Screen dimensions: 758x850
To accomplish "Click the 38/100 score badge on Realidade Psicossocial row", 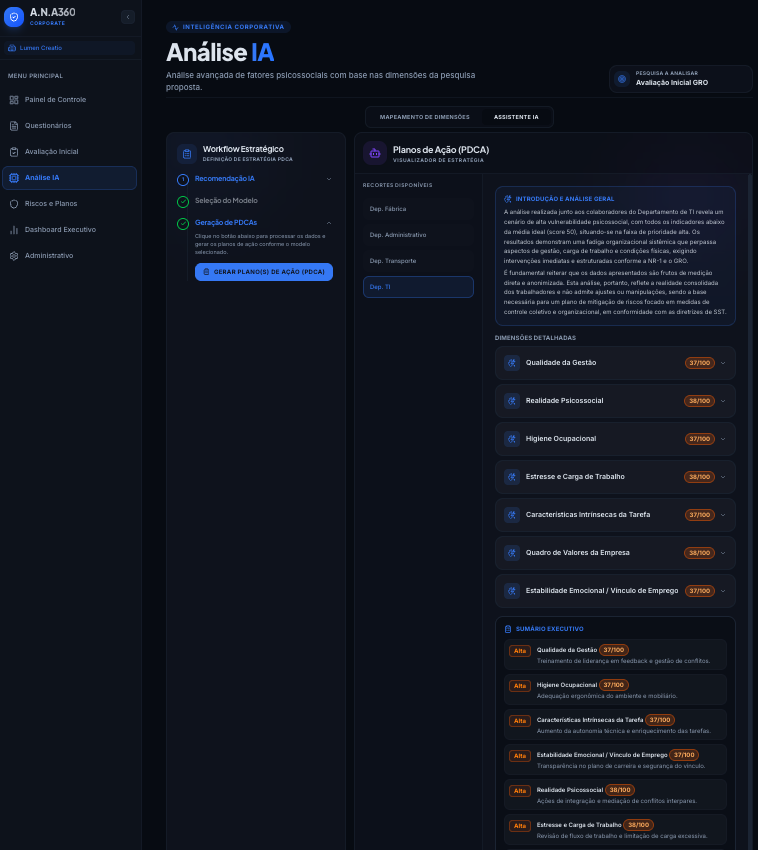I will coord(699,401).
